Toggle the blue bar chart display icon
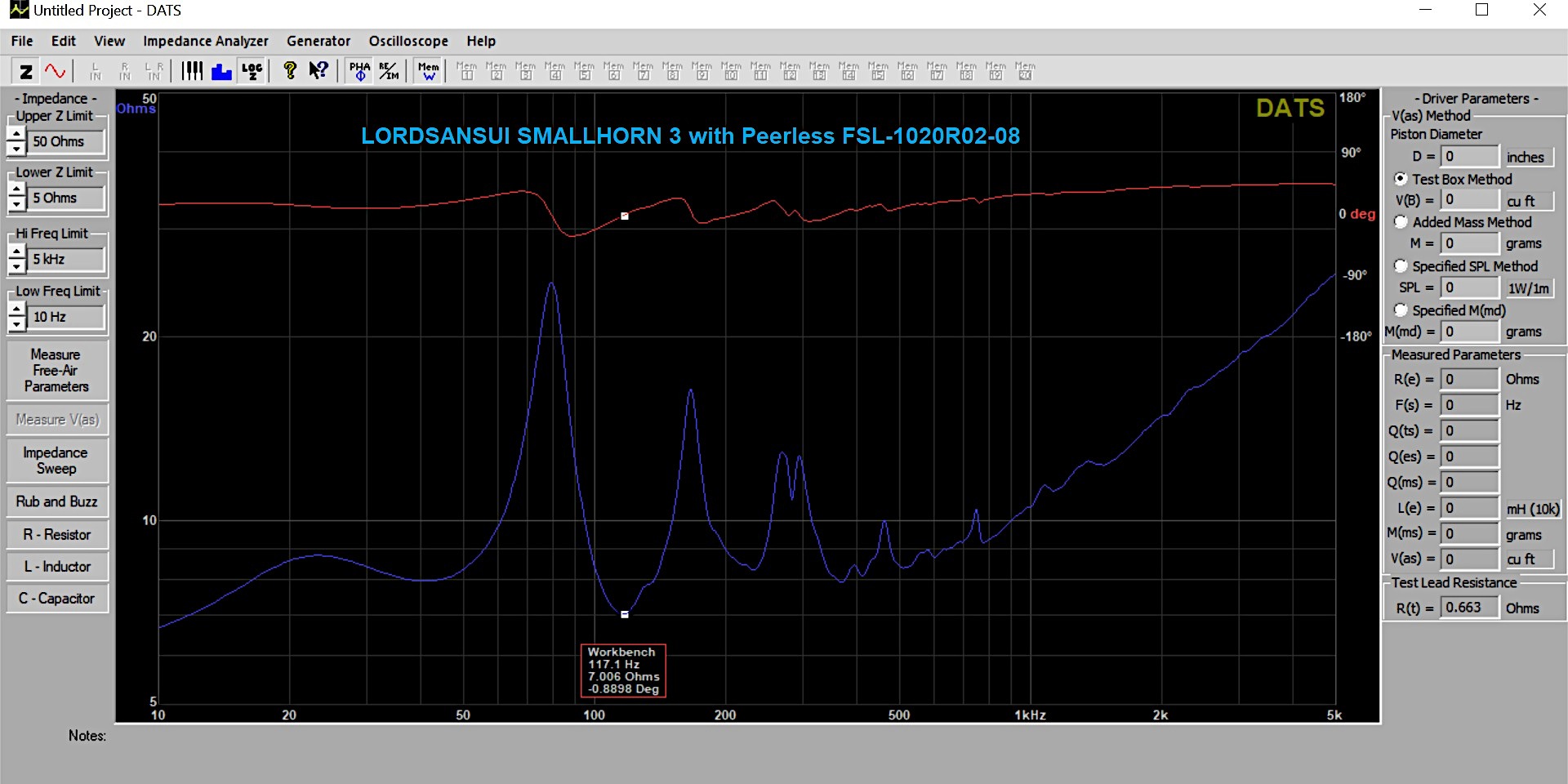The height and width of the screenshot is (784, 1568). point(221,71)
